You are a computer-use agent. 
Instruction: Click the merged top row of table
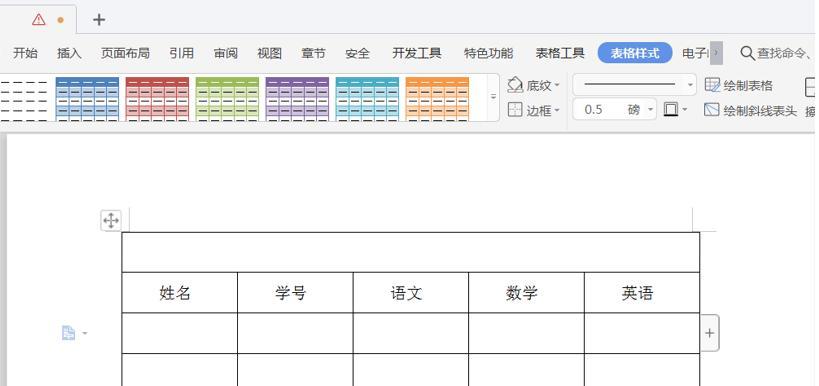[x=411, y=252]
